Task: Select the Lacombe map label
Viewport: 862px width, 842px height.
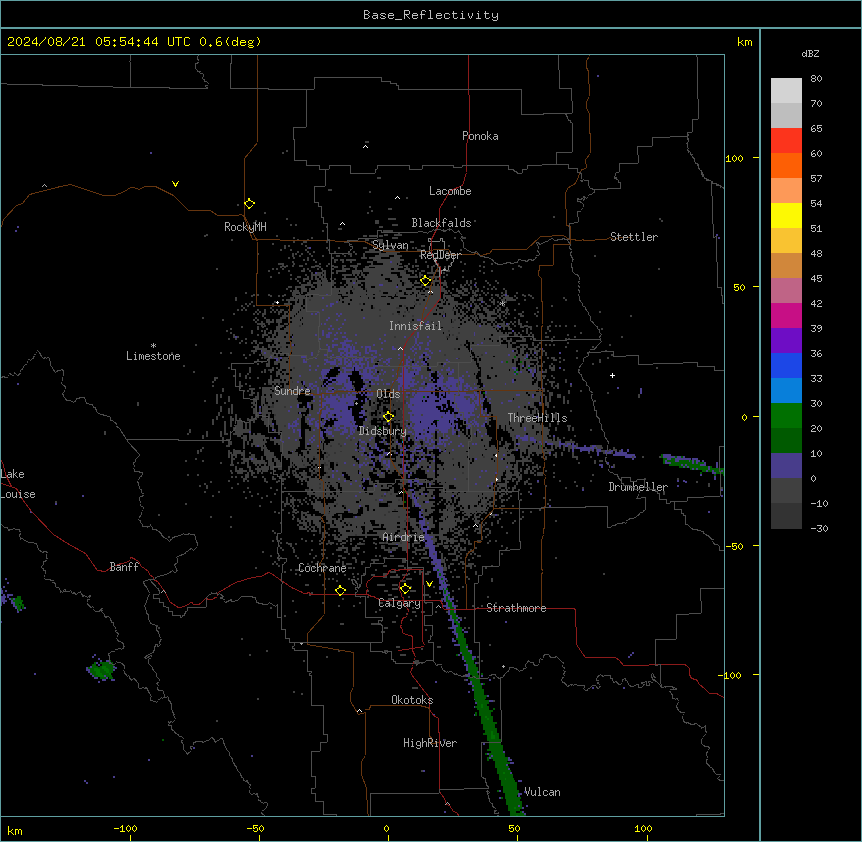Action: 450,191
